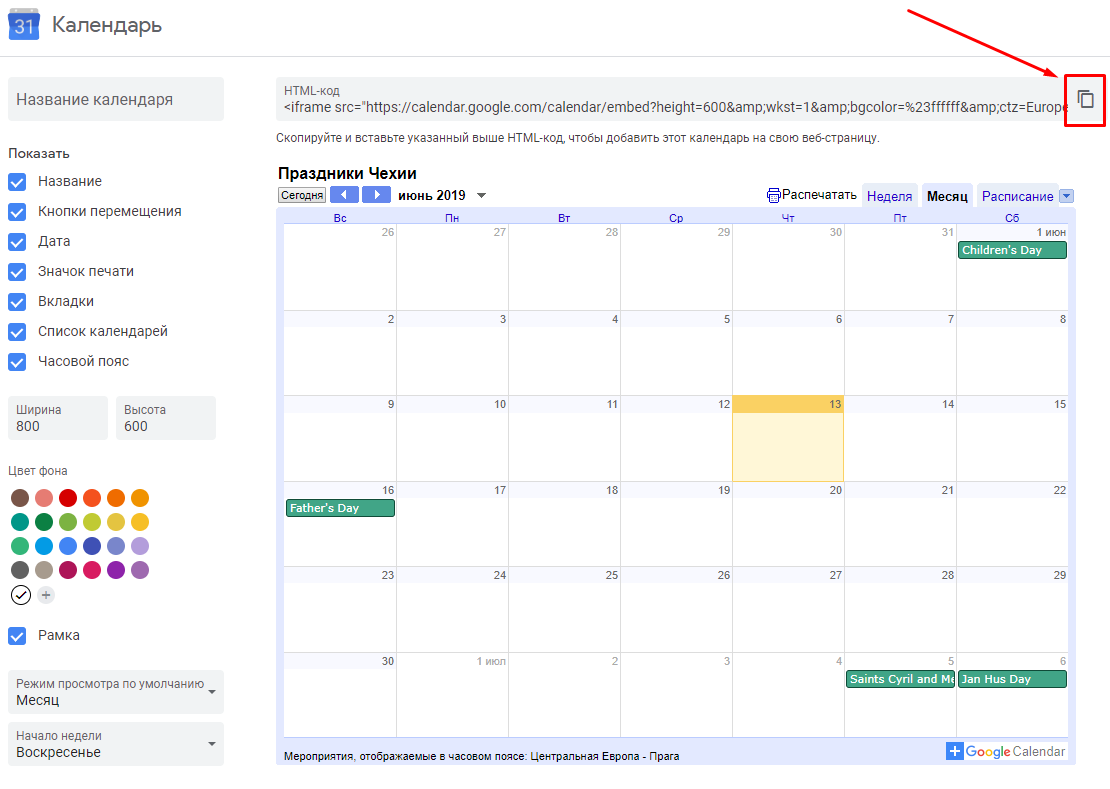
Task: Select the red background color swatch
Action: tap(68, 498)
